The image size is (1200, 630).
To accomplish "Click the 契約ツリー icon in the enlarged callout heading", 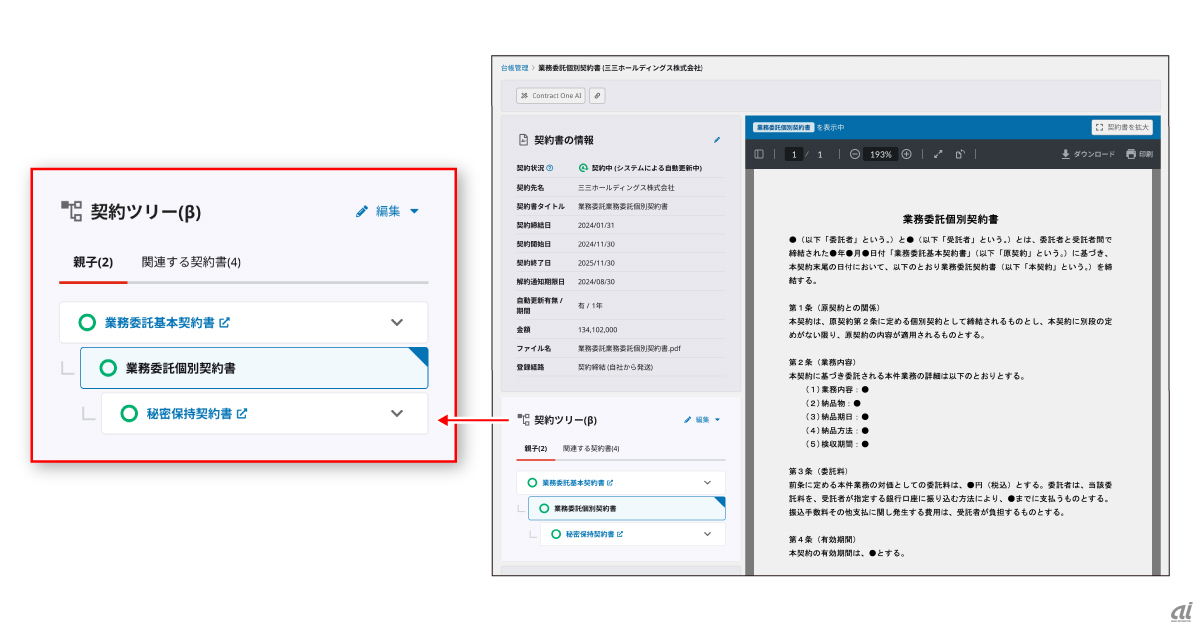I will [71, 210].
